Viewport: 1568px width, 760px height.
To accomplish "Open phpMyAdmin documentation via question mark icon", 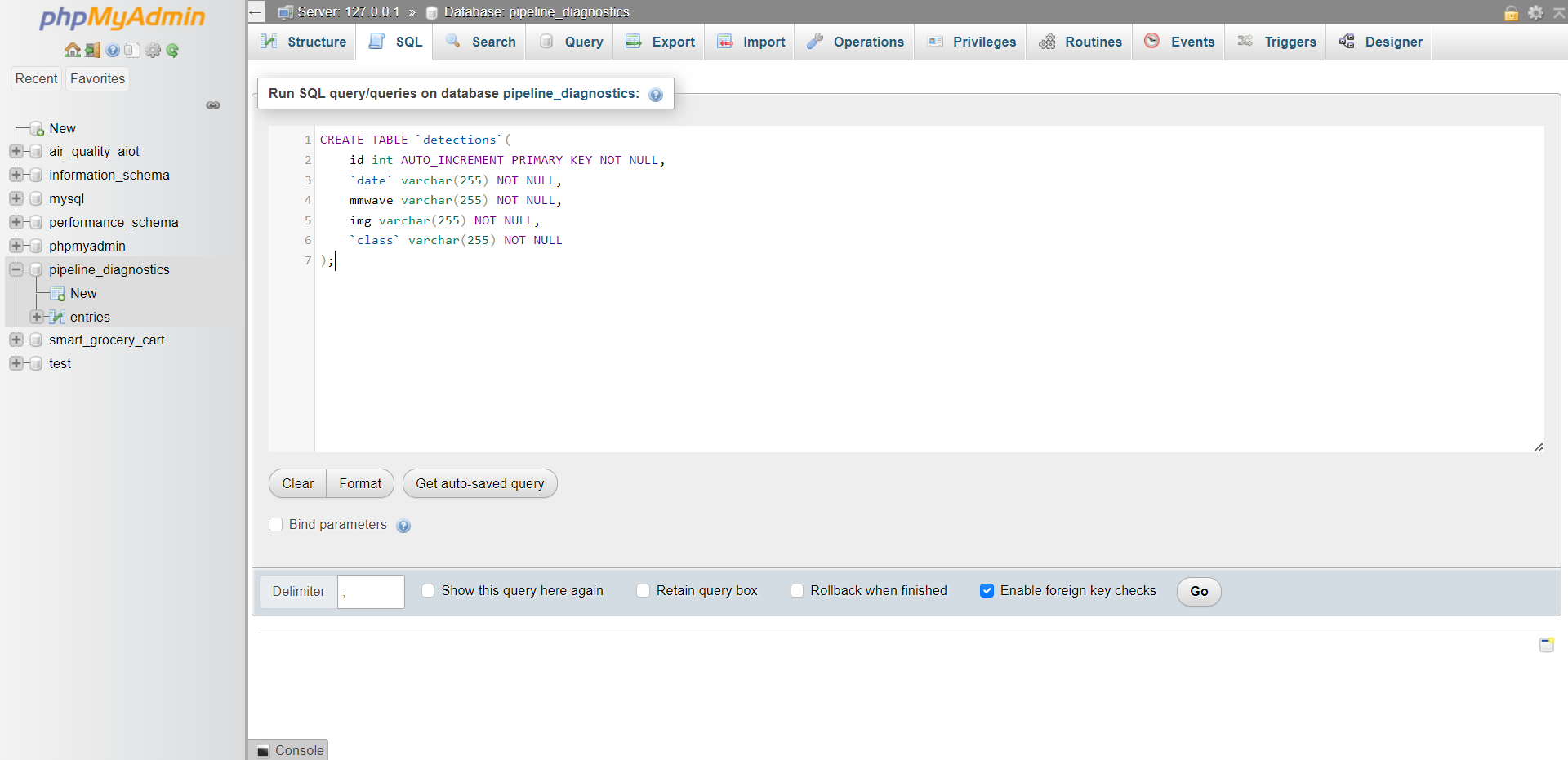I will click(111, 50).
